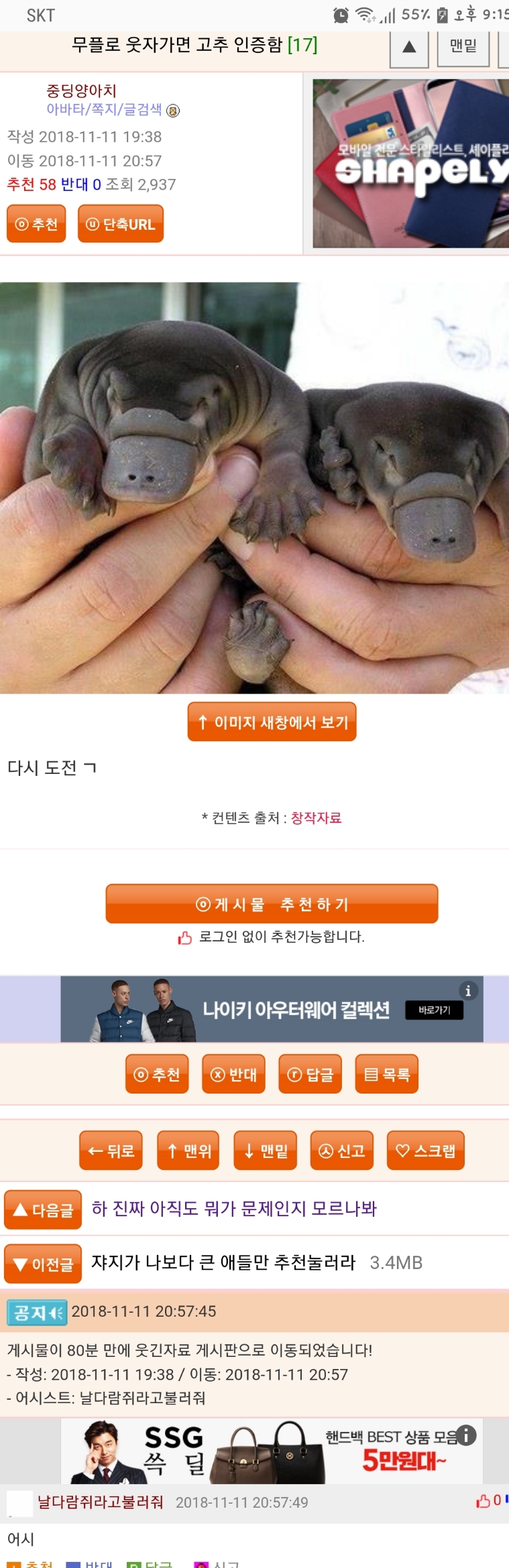The height and width of the screenshot is (1568, 509).
Task: Open the author's badge icon next to 아바타/쪽지/글검색
Action: coord(173,111)
